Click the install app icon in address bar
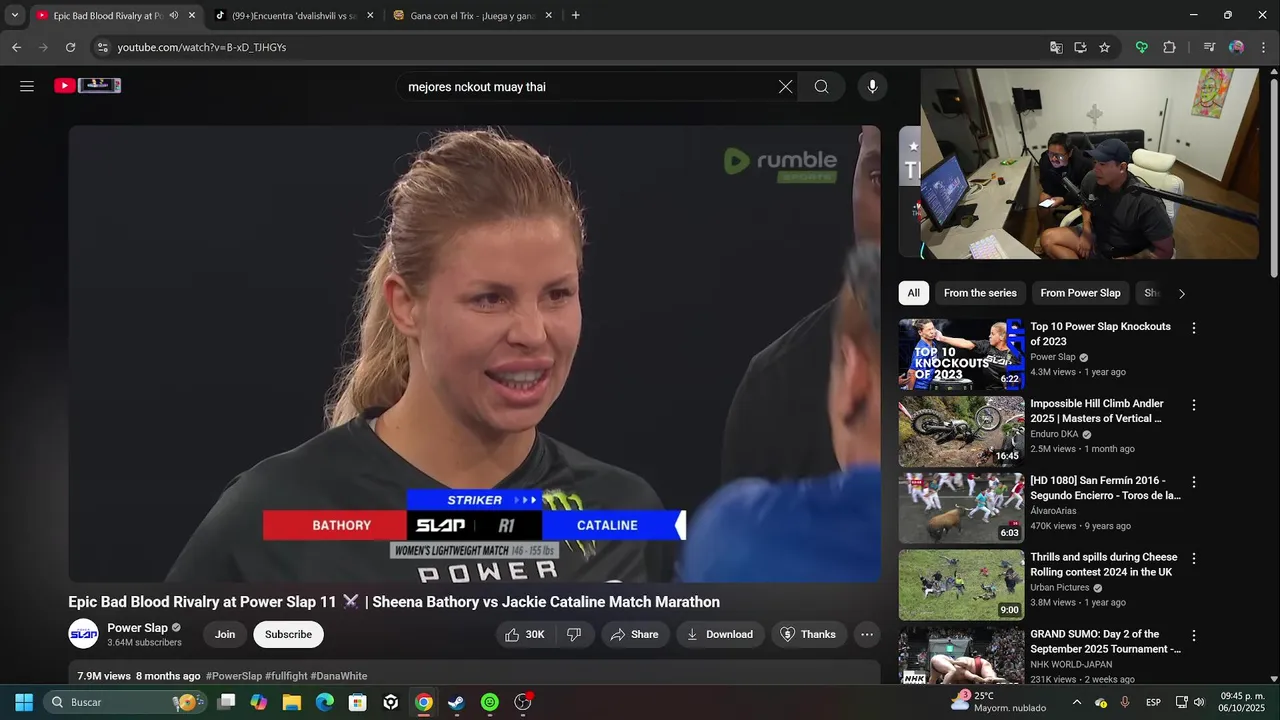The image size is (1280, 720). pyautogui.click(x=1080, y=47)
